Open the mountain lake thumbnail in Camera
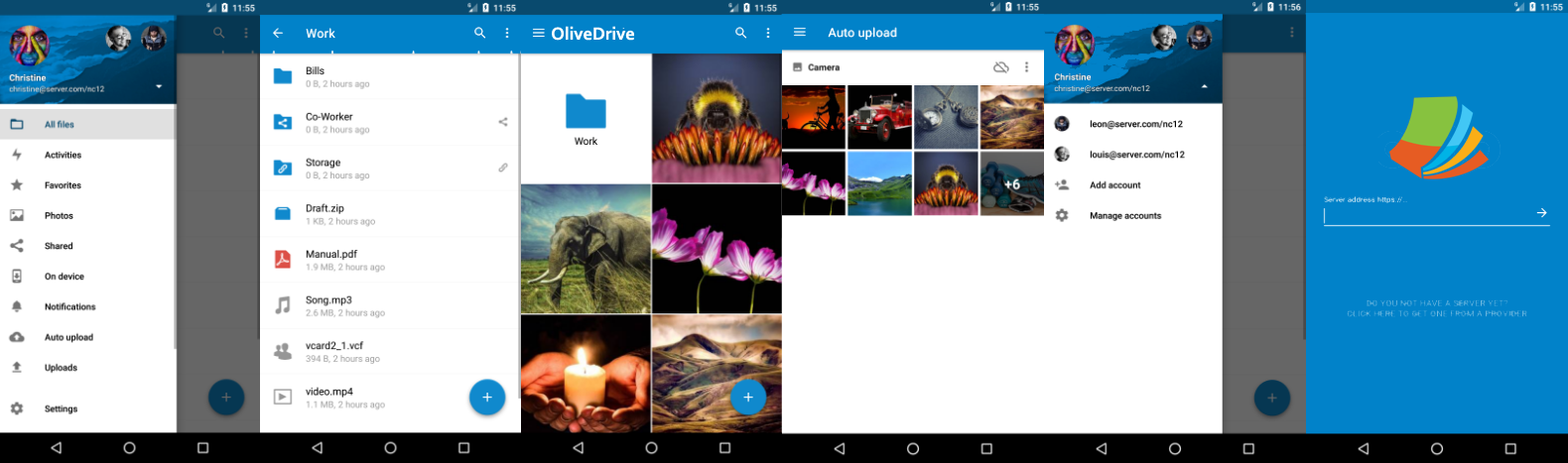The image size is (1568, 463). pyautogui.click(x=880, y=183)
